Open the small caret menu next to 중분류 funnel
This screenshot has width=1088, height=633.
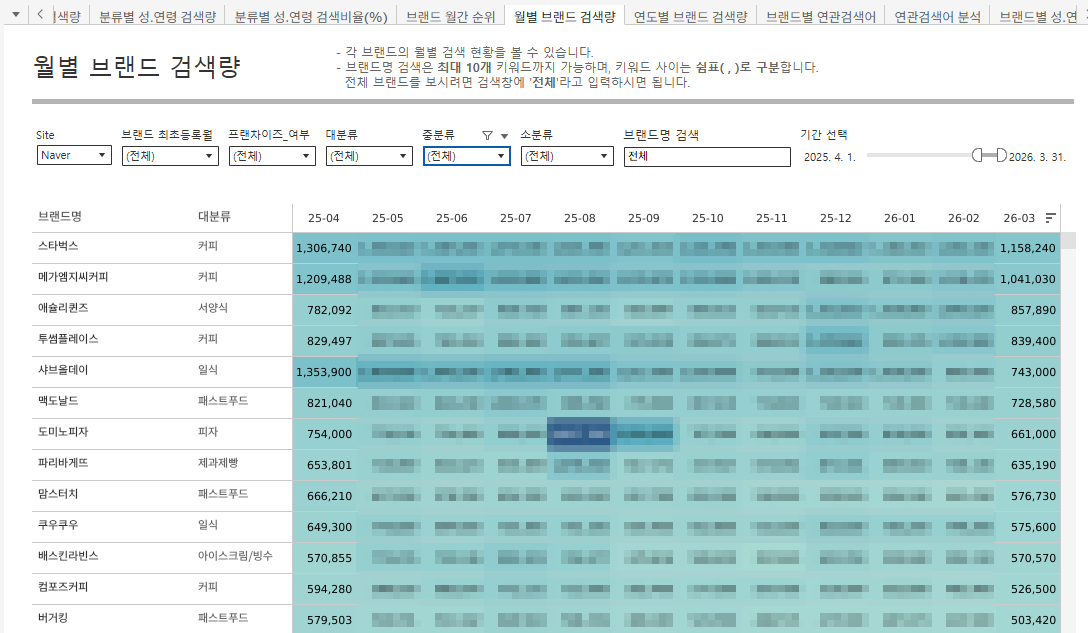(x=504, y=136)
